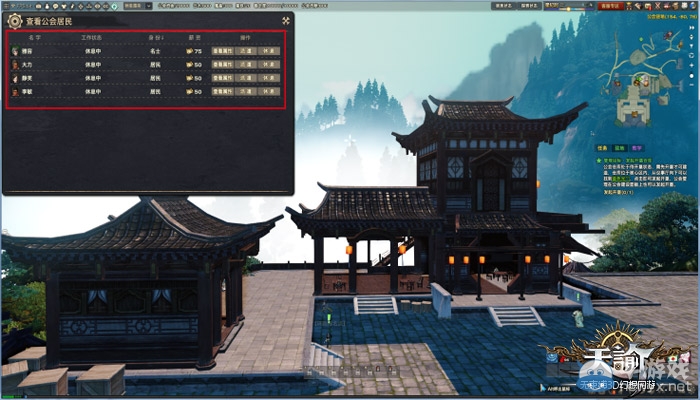Open the market stall icon in the top-right bar
The image size is (700, 400).
coord(666,6)
